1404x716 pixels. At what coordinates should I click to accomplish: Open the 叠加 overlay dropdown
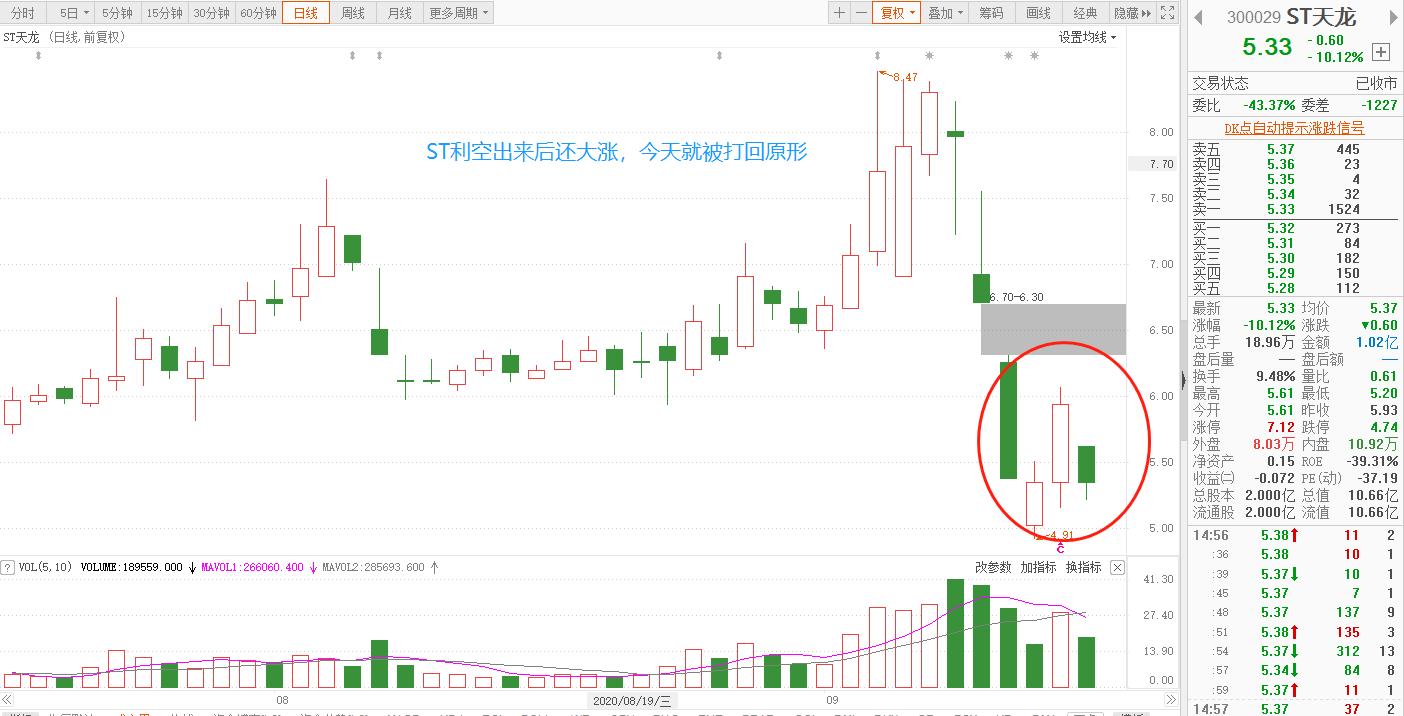click(945, 13)
